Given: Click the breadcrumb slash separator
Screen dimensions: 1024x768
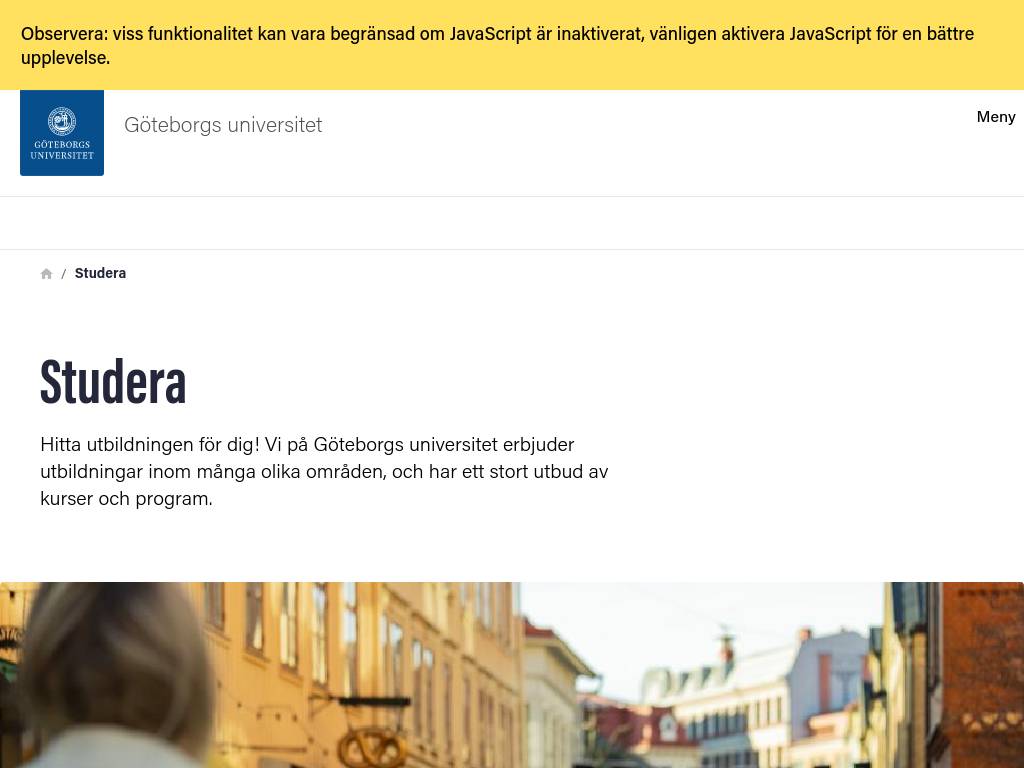Looking at the screenshot, I should coord(63,274).
